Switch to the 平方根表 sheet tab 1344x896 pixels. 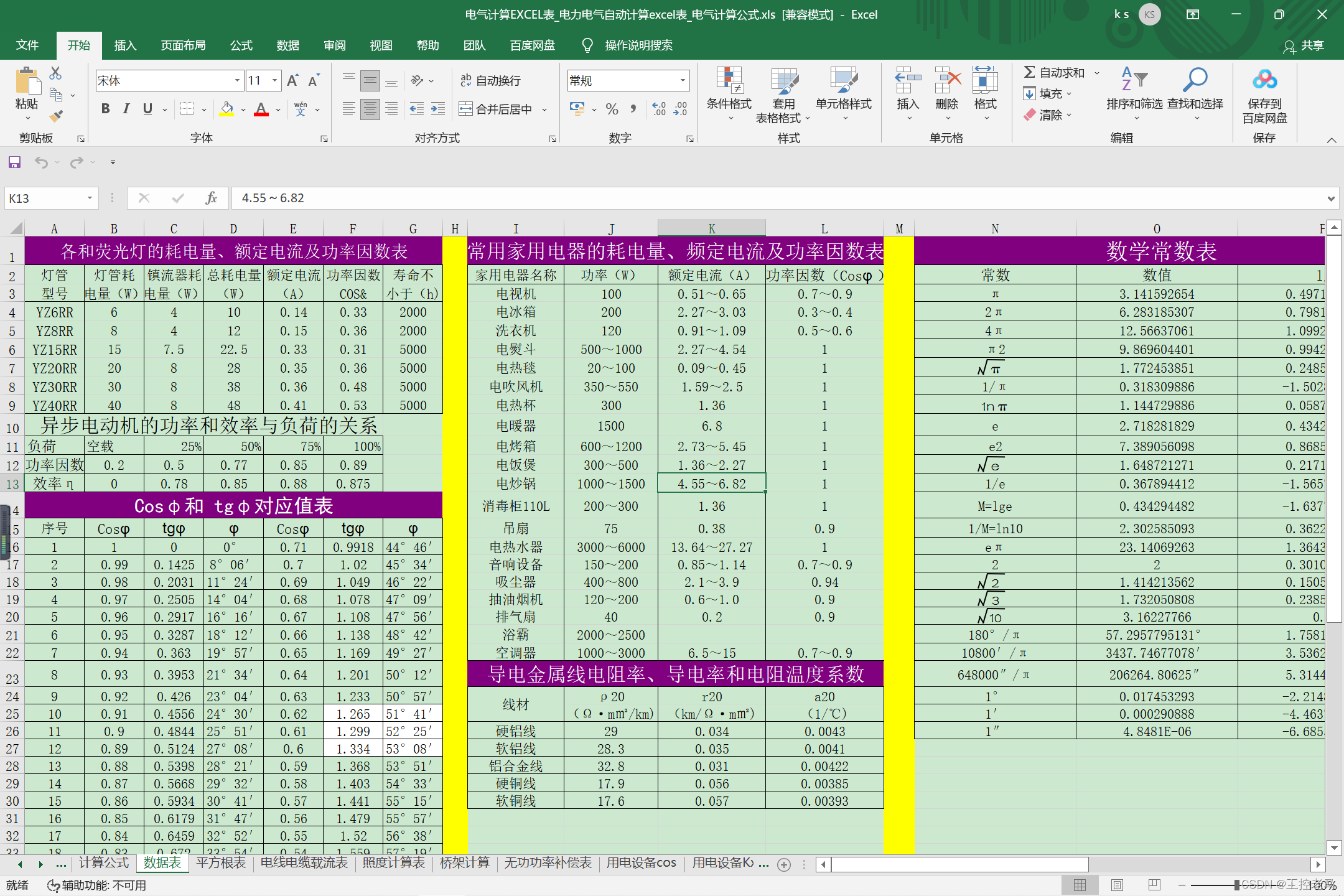point(220,863)
